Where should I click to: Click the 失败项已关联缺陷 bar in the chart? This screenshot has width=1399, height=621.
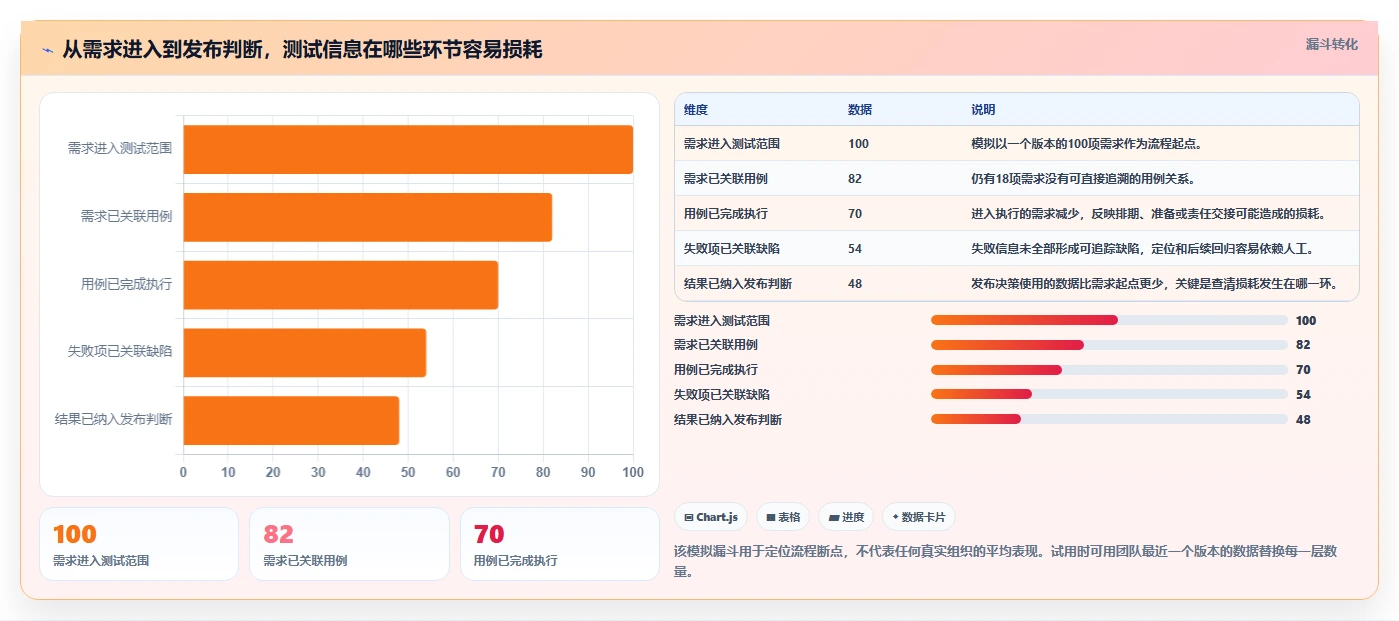click(304, 353)
